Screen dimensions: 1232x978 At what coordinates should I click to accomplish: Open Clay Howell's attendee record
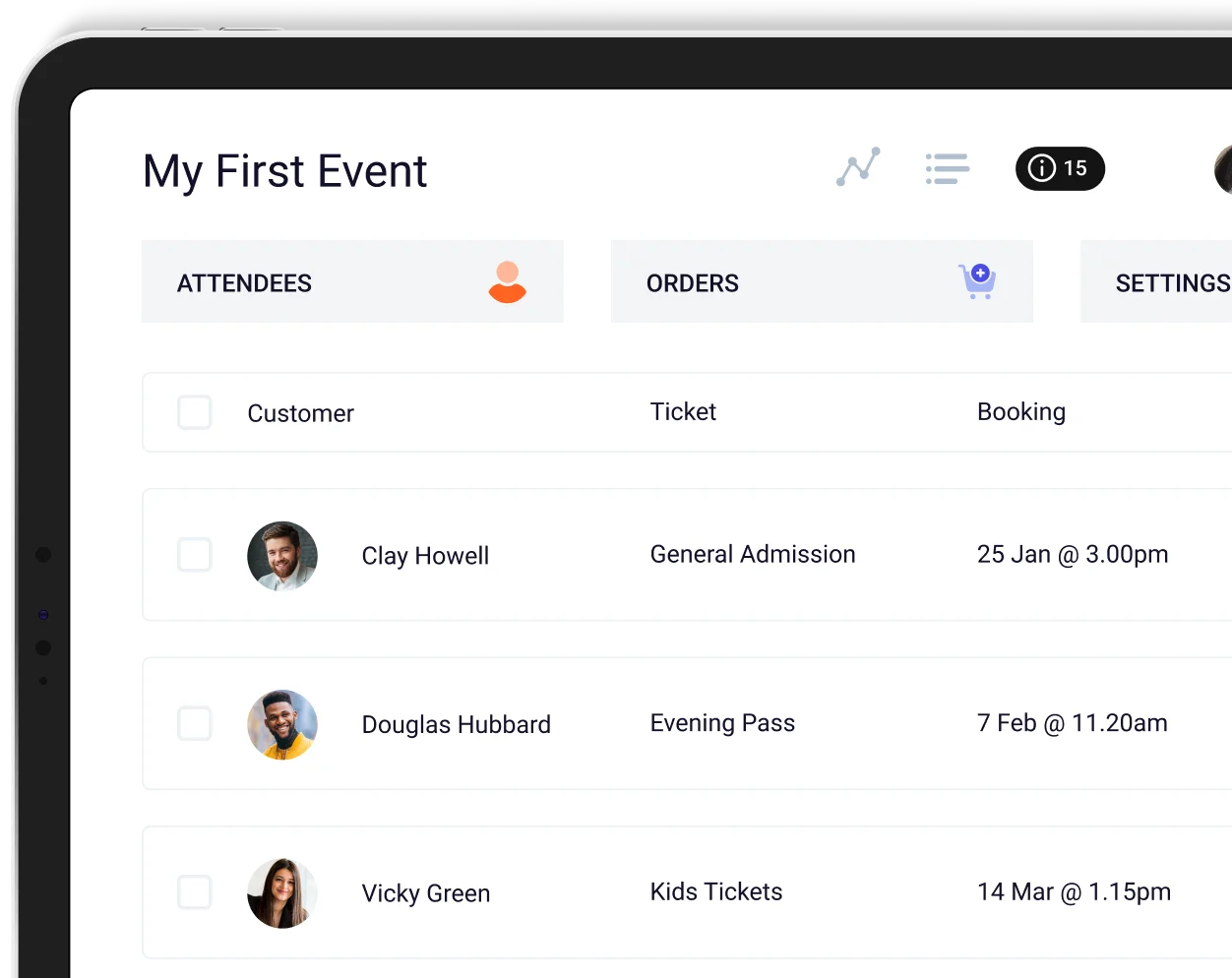425,555
